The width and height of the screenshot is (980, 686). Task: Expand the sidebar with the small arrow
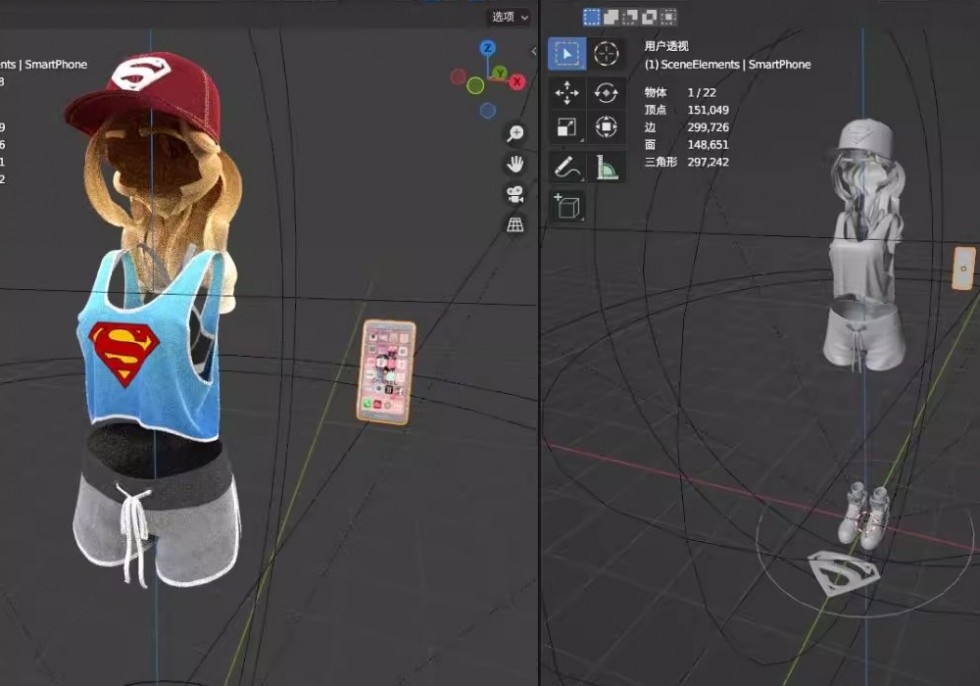point(533,51)
